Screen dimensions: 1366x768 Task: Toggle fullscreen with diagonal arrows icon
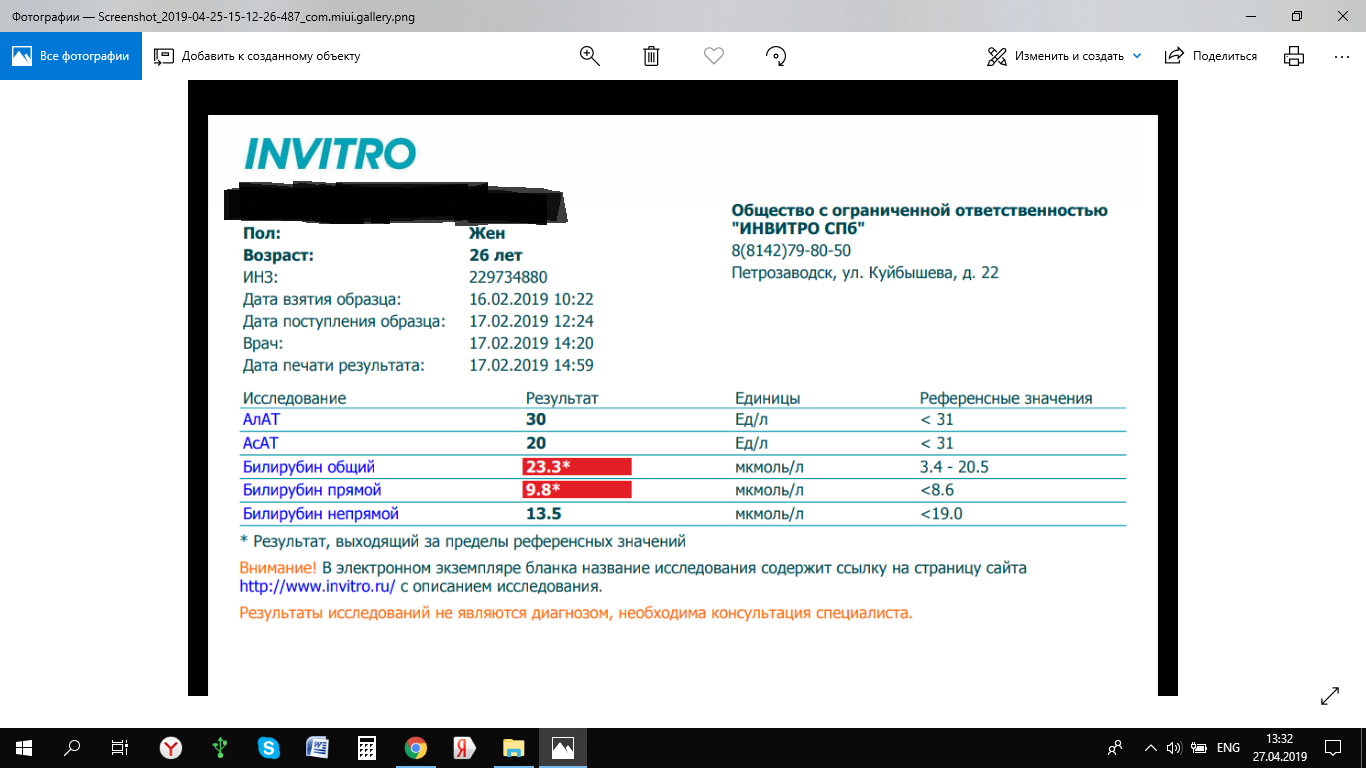pyautogui.click(x=1330, y=696)
